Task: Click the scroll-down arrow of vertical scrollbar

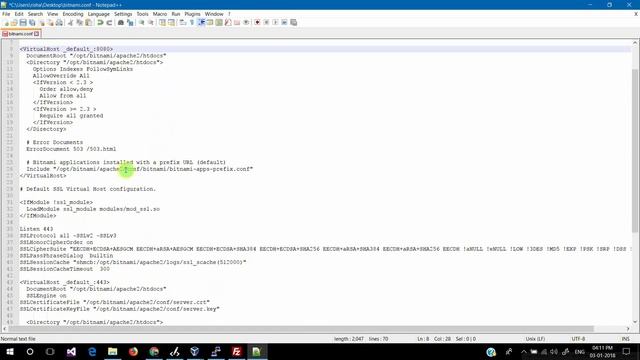Action: point(635,322)
